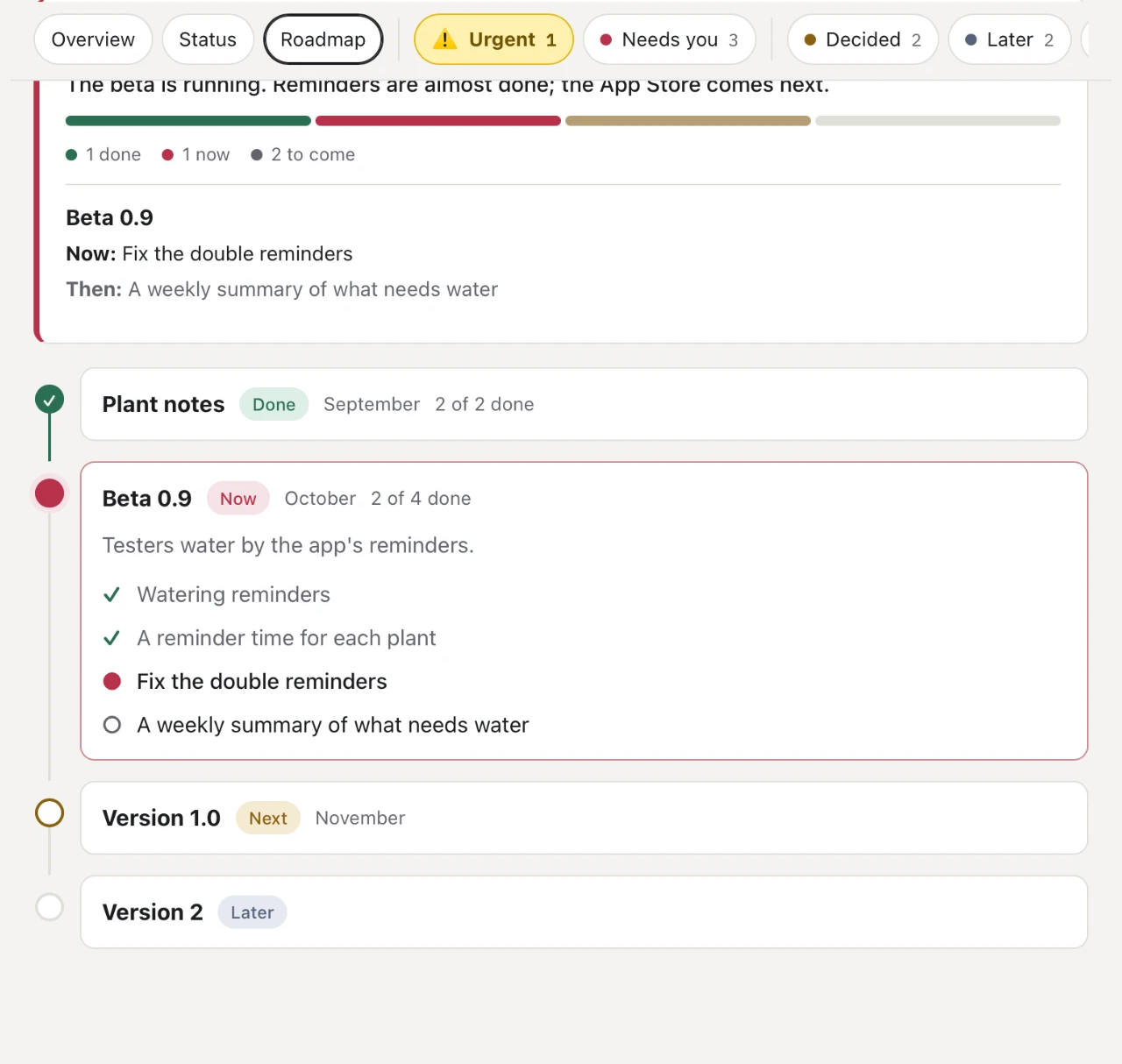The width and height of the screenshot is (1122, 1064).
Task: Collapse the Beta 0.9 milestone card by its title
Action: (147, 499)
